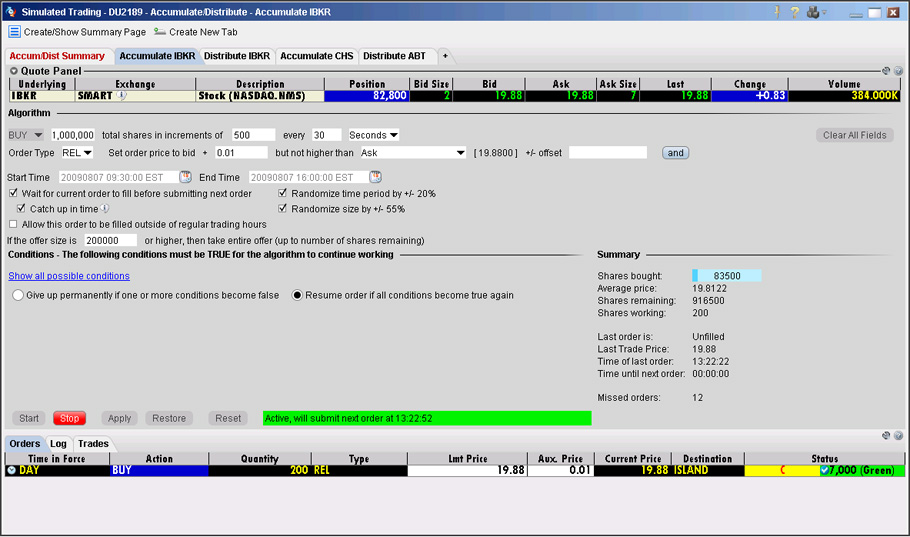Image resolution: width=910 pixels, height=537 pixels.
Task: Click the Apply button
Action: [119, 418]
